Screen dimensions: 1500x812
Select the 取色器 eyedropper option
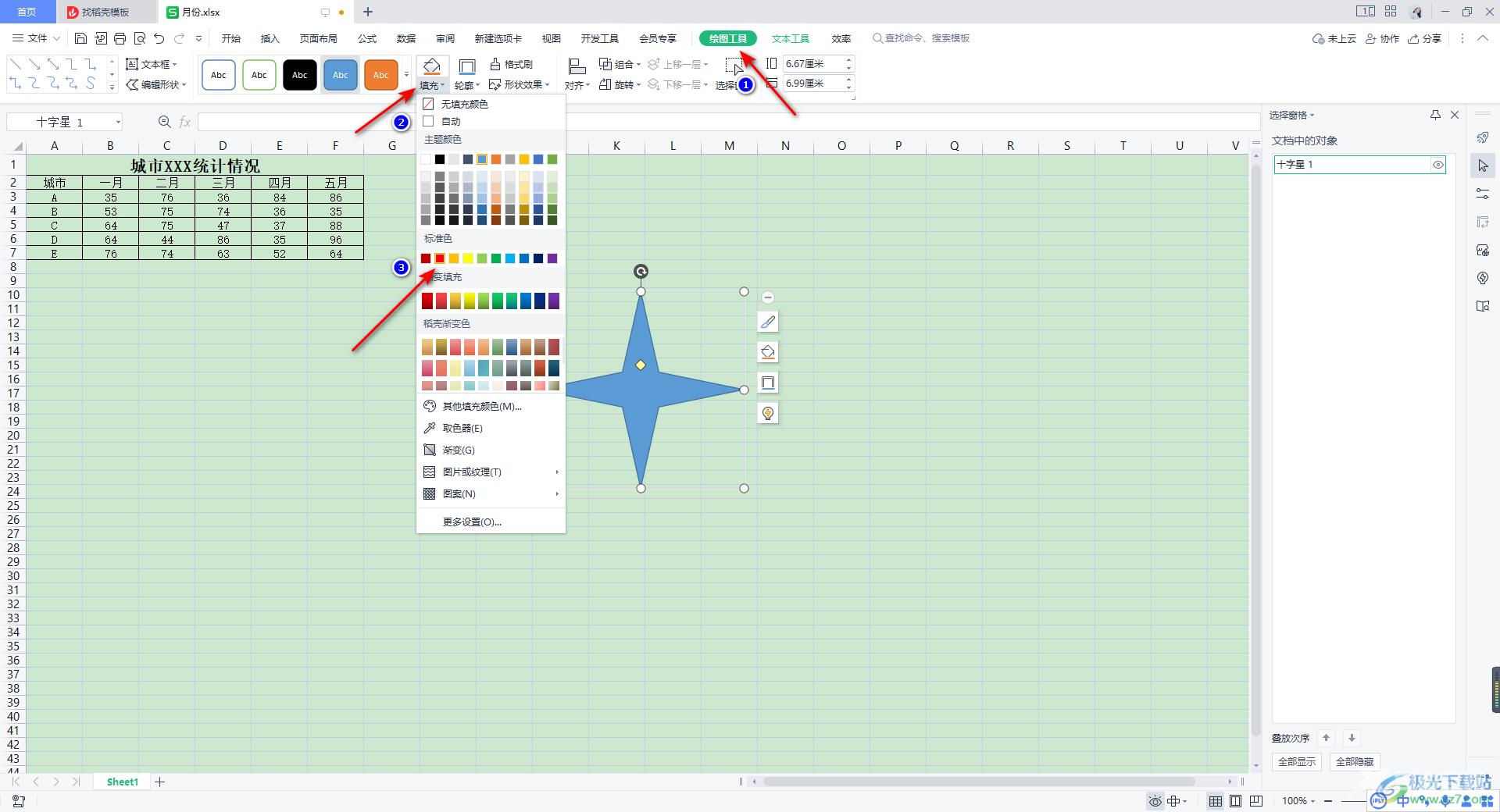pos(462,428)
